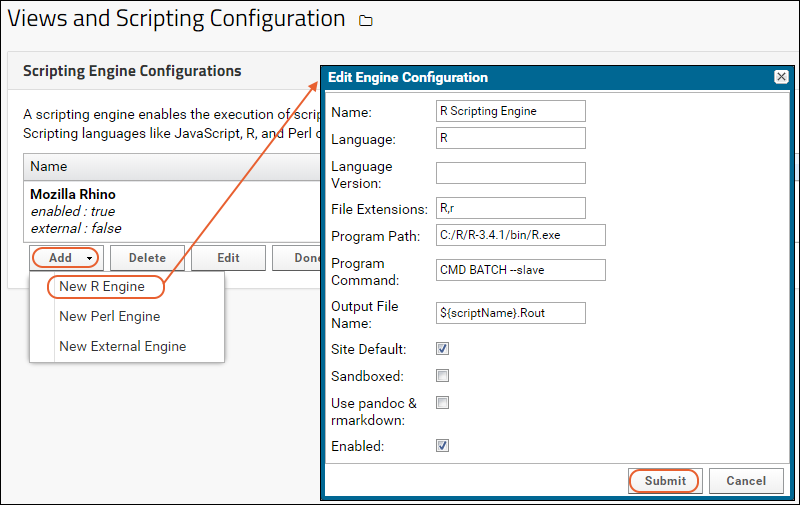Click the File Extensions input box
800x505 pixels.
pyautogui.click(x=510, y=208)
